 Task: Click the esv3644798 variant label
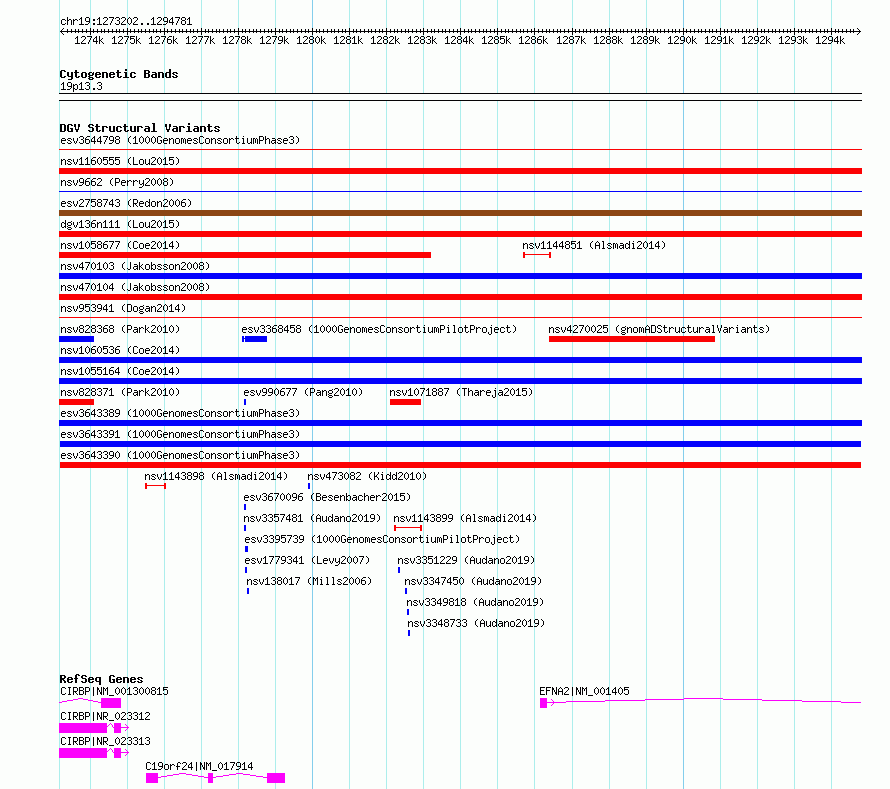point(180,140)
